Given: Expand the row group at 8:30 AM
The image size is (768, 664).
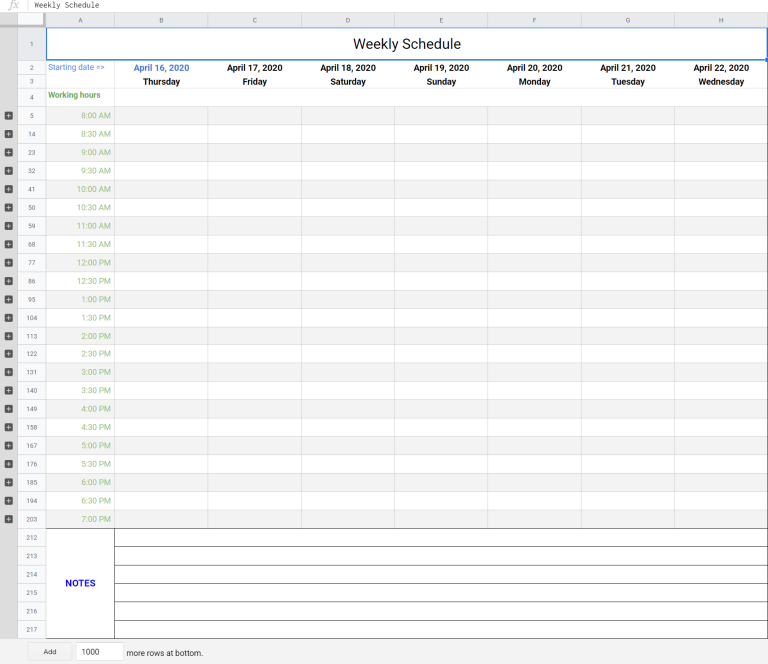Looking at the screenshot, I should pos(9,134).
